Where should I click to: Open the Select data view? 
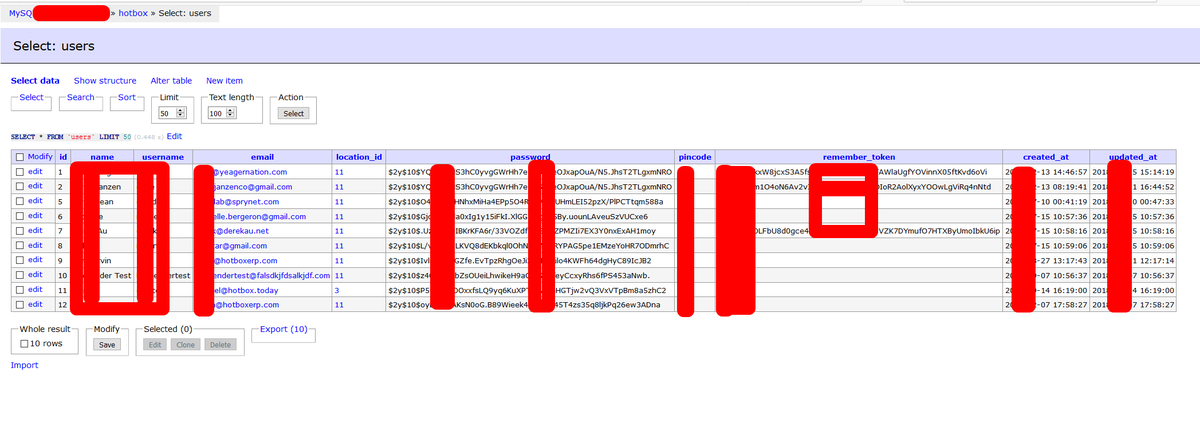click(35, 81)
